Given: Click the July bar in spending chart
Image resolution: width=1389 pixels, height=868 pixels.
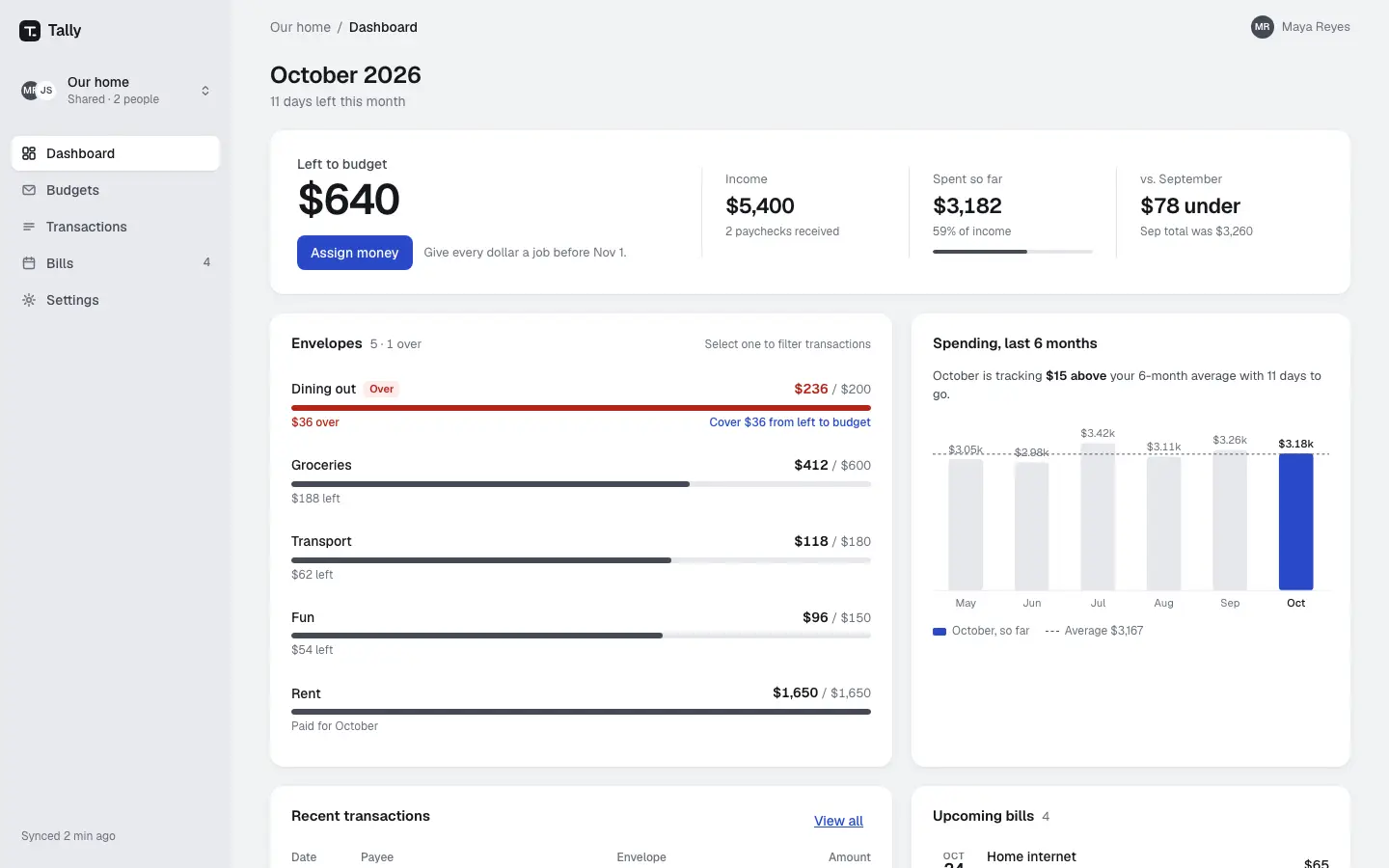Looking at the screenshot, I should point(1098,517).
